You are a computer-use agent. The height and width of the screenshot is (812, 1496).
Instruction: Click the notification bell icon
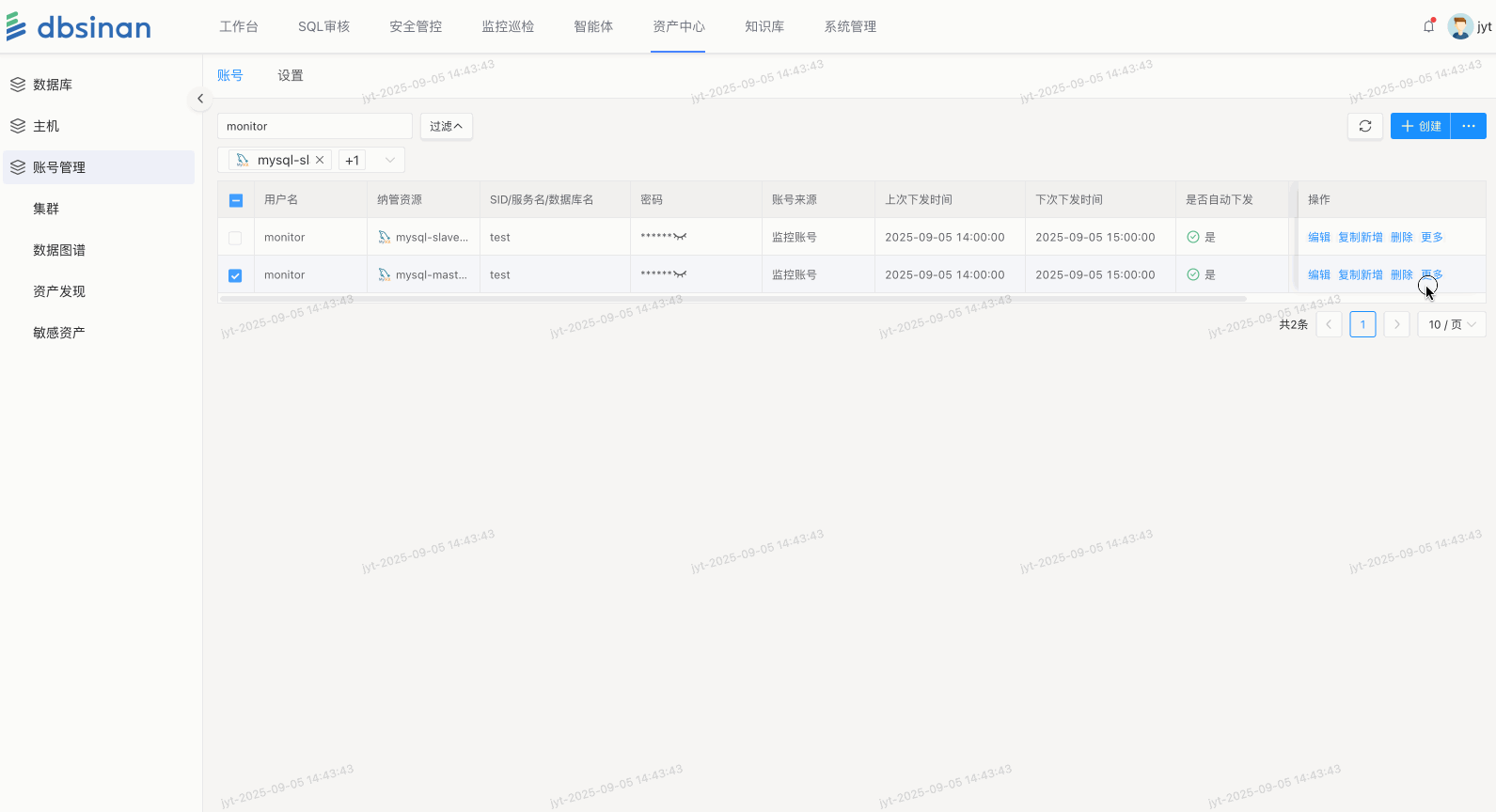(1428, 26)
